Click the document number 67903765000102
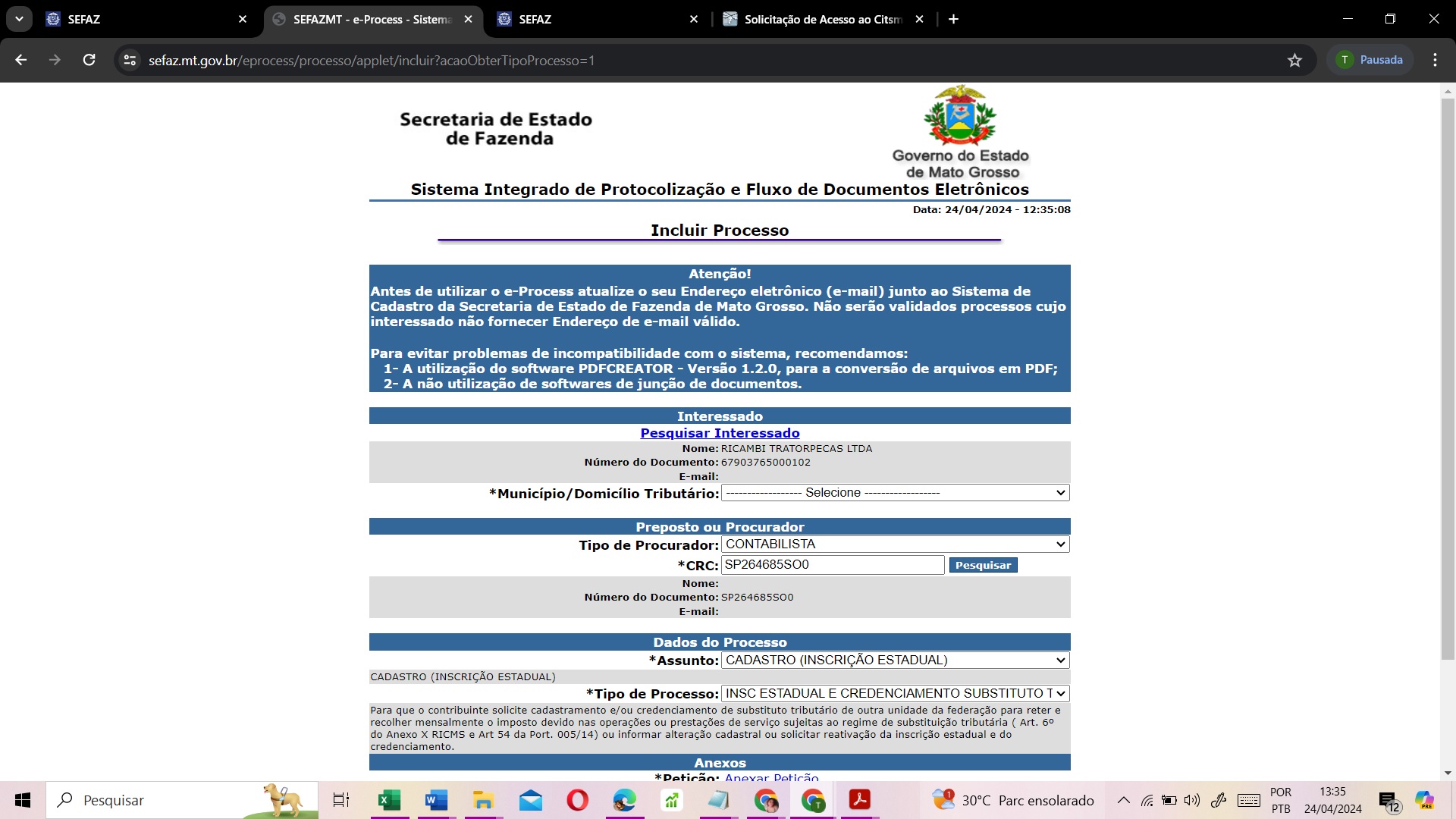Viewport: 1456px width, 819px height. click(766, 463)
